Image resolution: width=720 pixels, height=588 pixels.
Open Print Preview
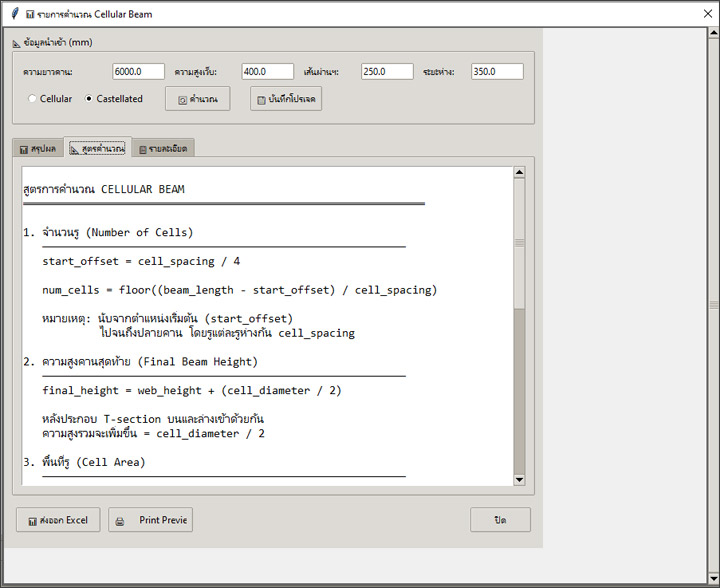pos(151,520)
